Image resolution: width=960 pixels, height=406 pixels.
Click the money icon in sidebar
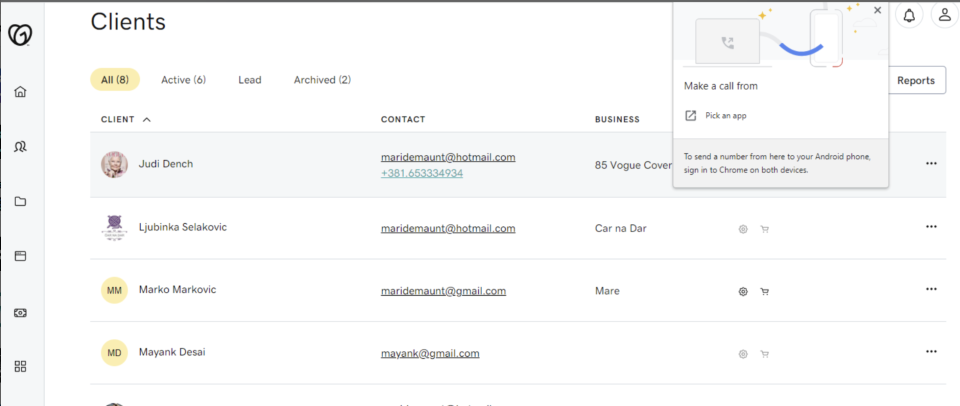[20, 312]
